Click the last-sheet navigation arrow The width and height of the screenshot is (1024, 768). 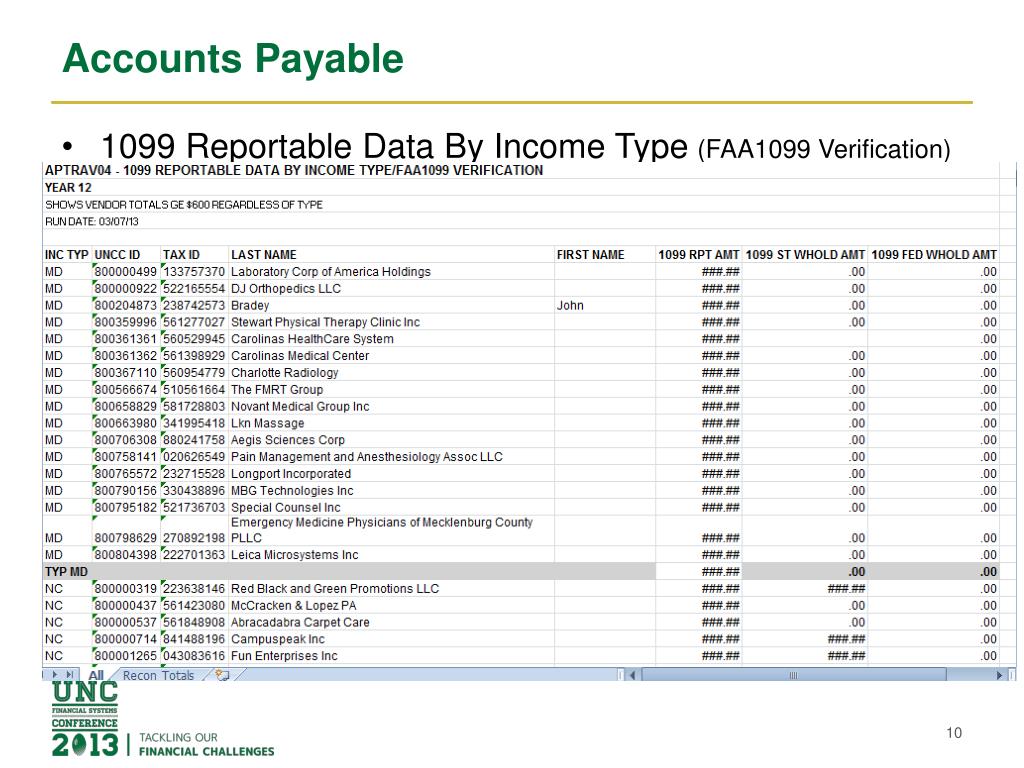click(69, 675)
